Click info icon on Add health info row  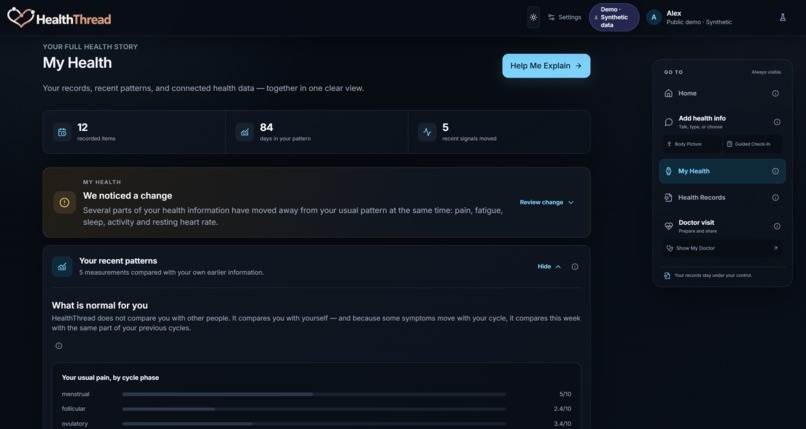pyautogui.click(x=777, y=122)
